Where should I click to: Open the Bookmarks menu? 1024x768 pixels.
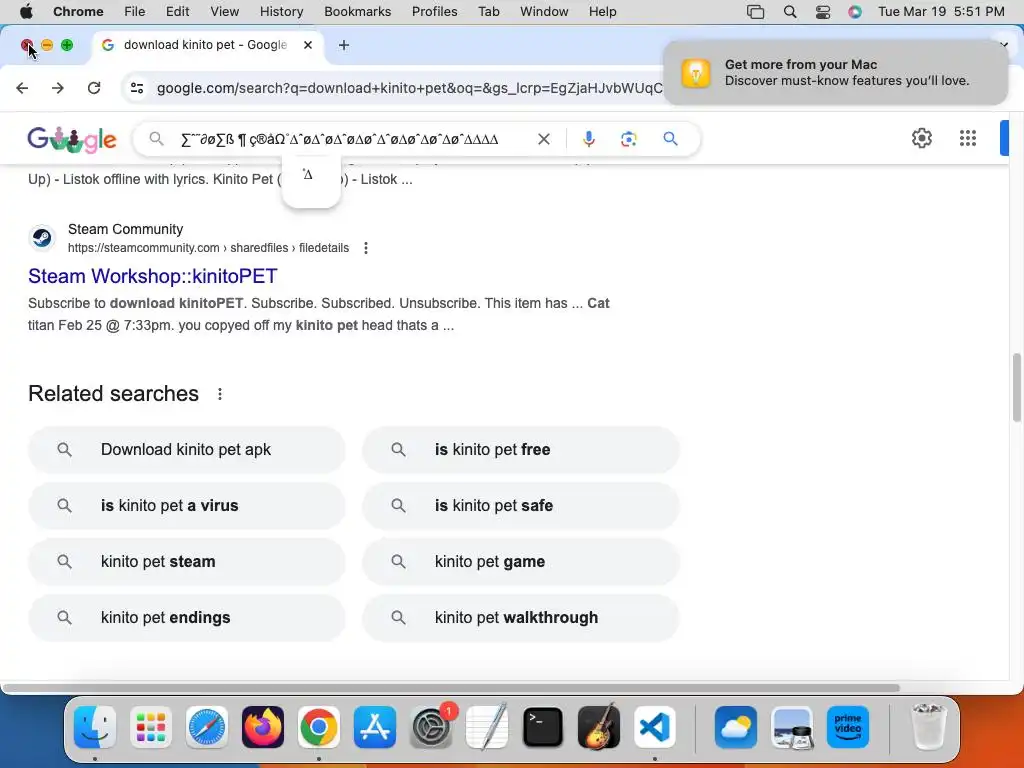pos(357,12)
